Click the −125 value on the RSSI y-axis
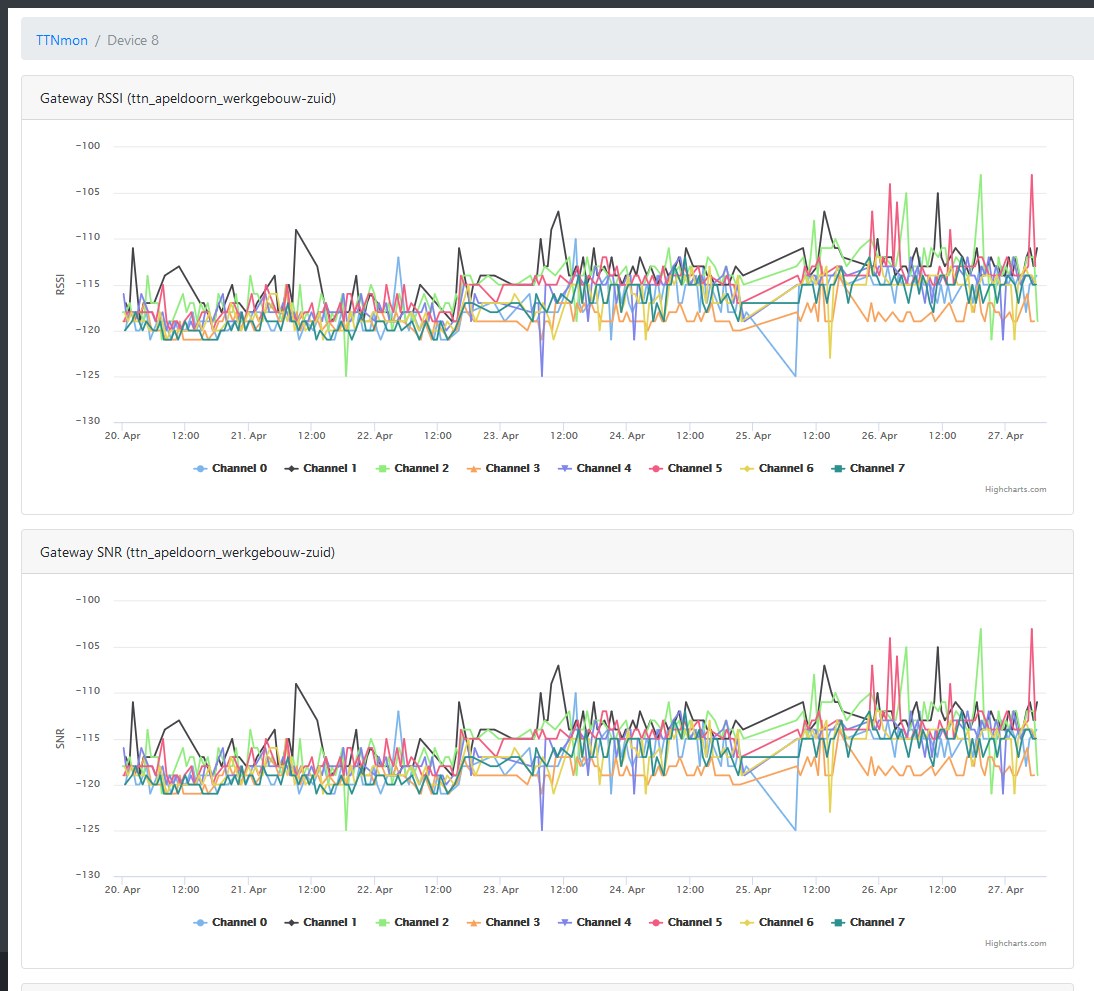The height and width of the screenshot is (991, 1094). (x=88, y=375)
